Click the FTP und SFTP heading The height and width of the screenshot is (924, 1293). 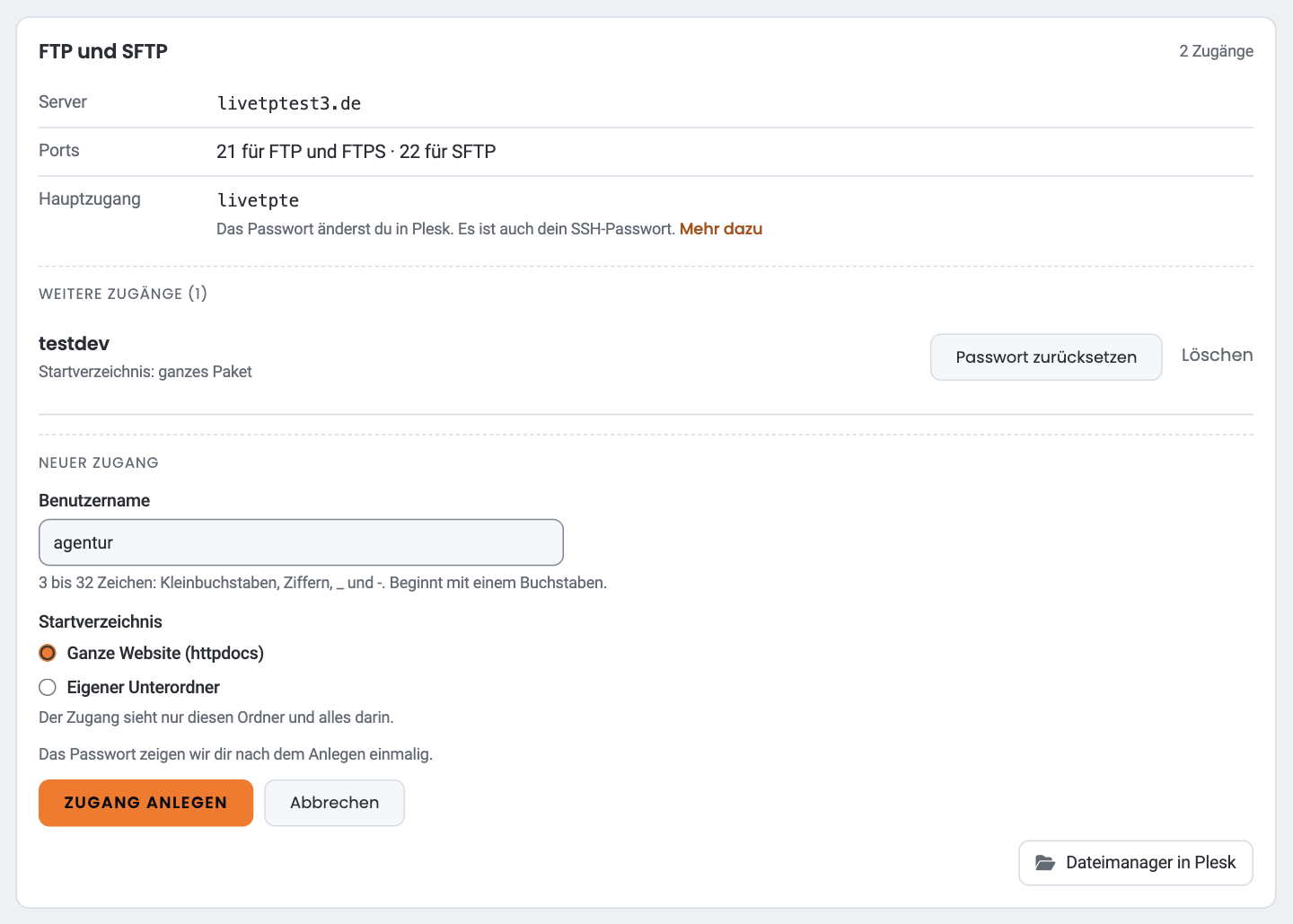pos(103,51)
